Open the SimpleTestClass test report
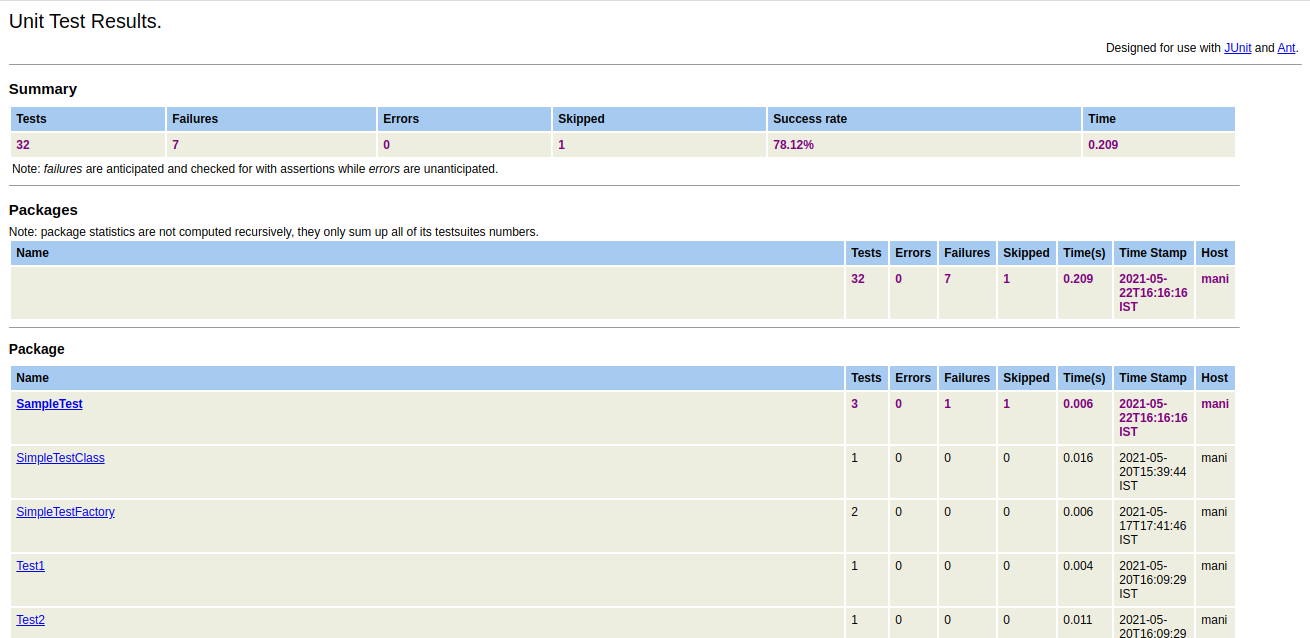 tap(60, 457)
